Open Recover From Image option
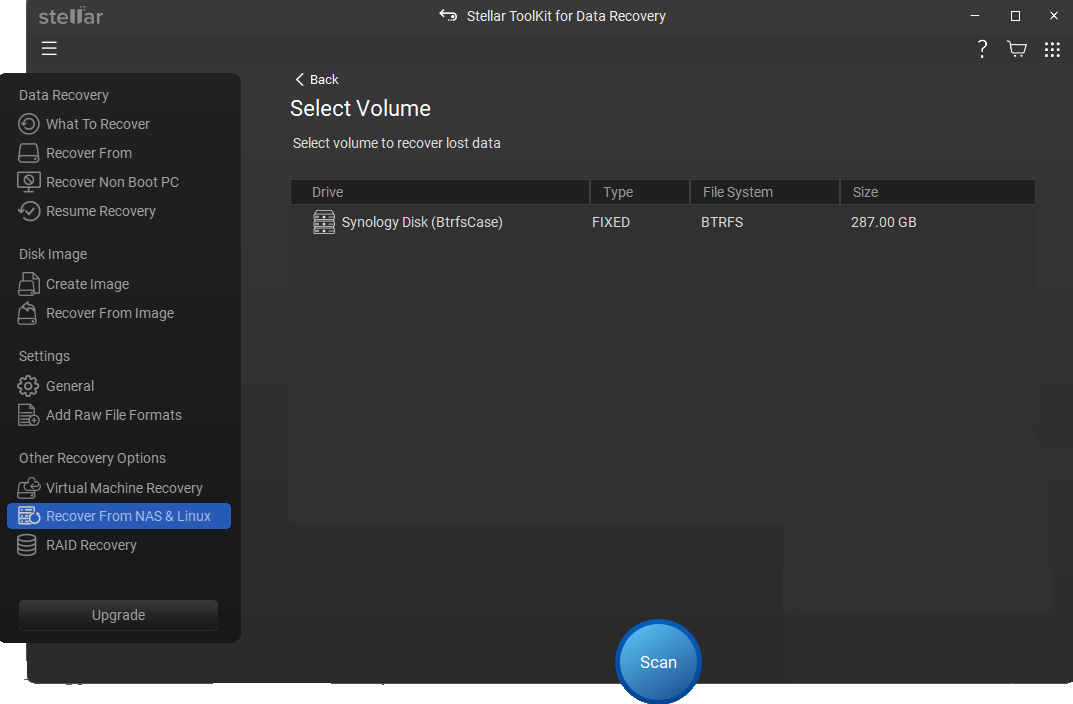This screenshot has width=1073, height=704. tap(110, 313)
